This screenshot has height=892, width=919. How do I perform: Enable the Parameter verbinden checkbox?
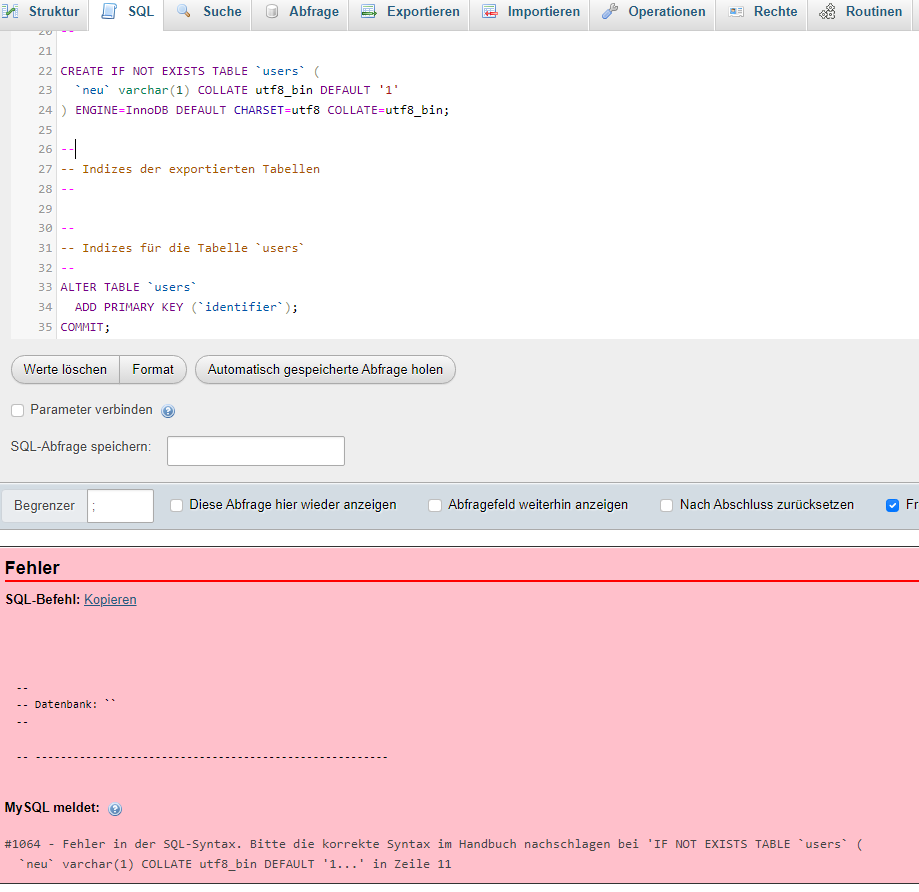pos(18,410)
